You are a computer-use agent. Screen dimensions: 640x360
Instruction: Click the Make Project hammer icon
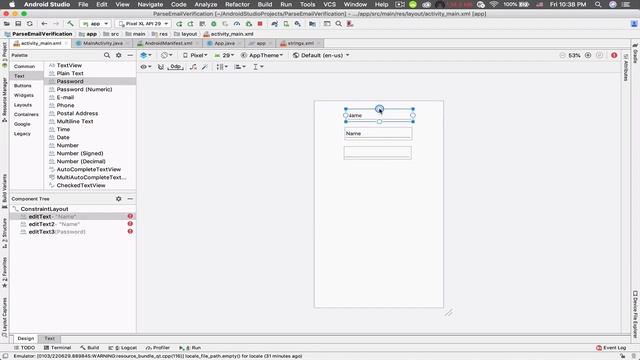point(70,24)
